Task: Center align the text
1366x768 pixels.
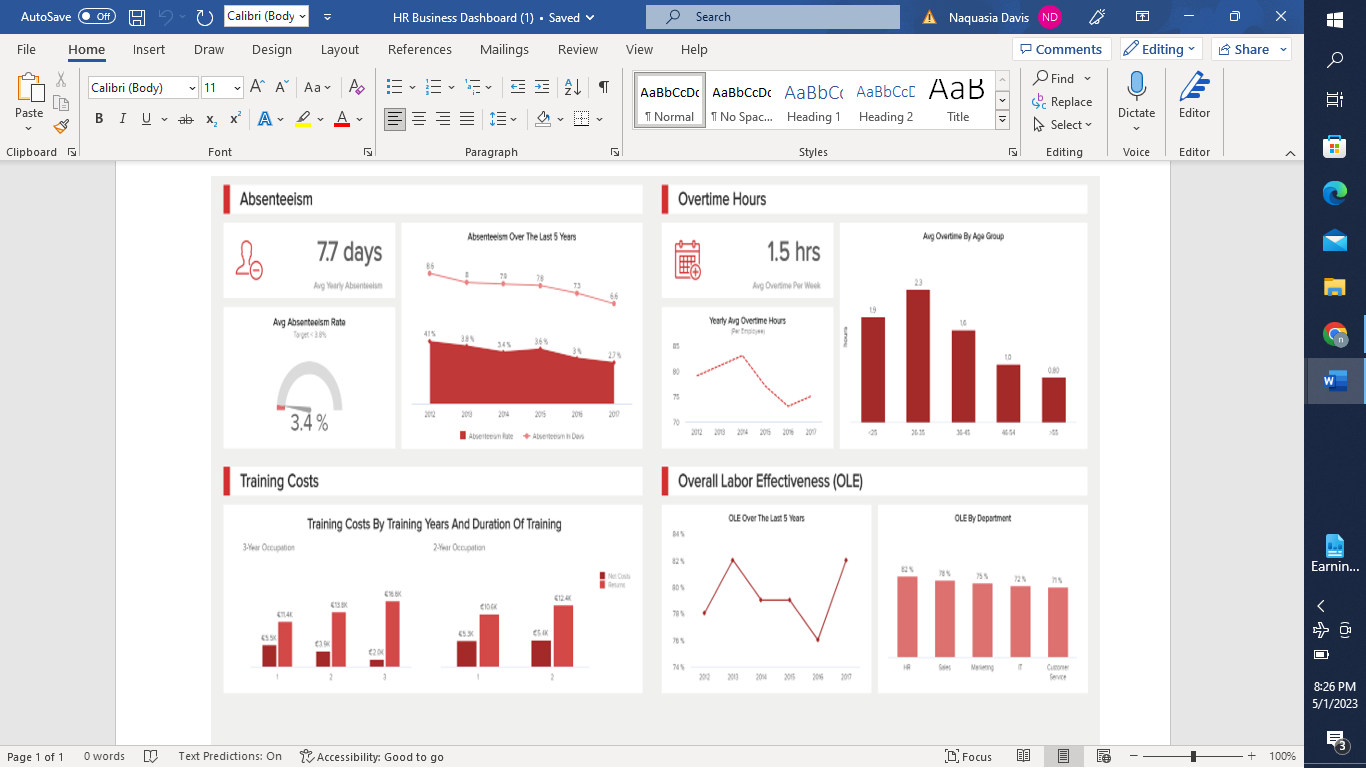Action: click(419, 119)
